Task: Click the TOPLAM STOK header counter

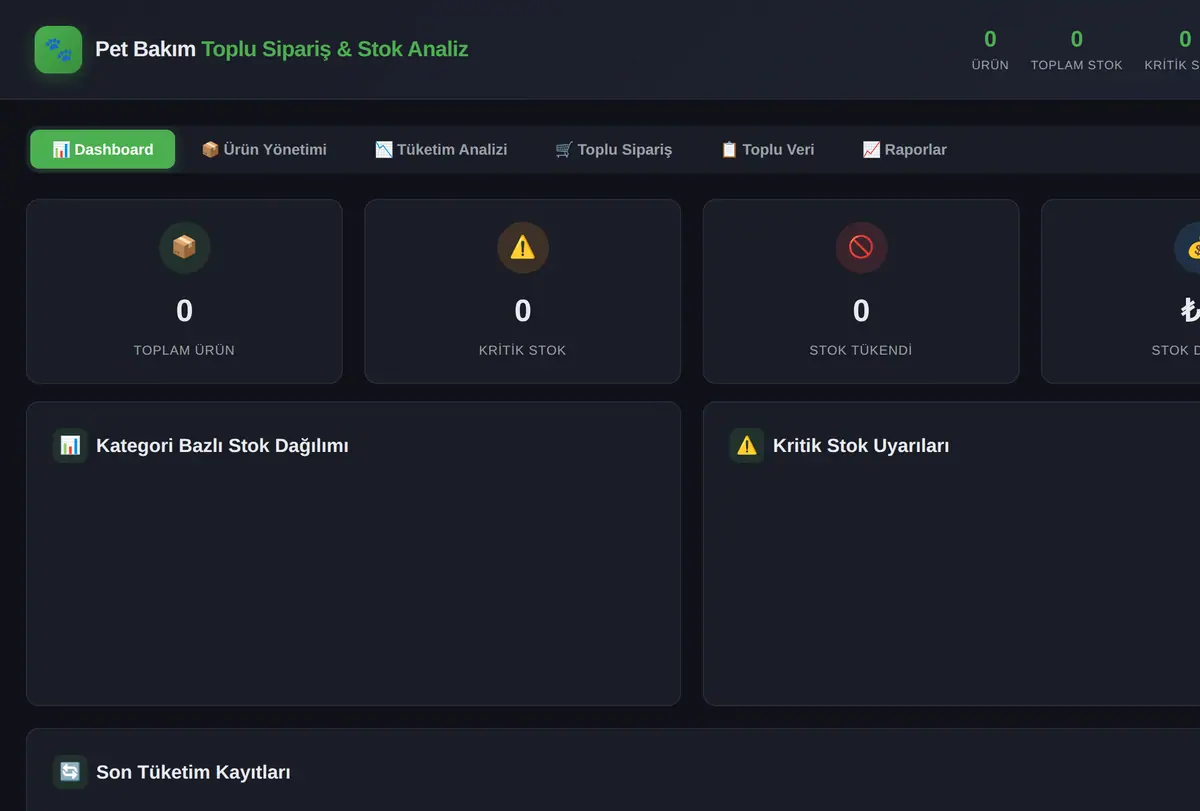Action: click(1077, 49)
